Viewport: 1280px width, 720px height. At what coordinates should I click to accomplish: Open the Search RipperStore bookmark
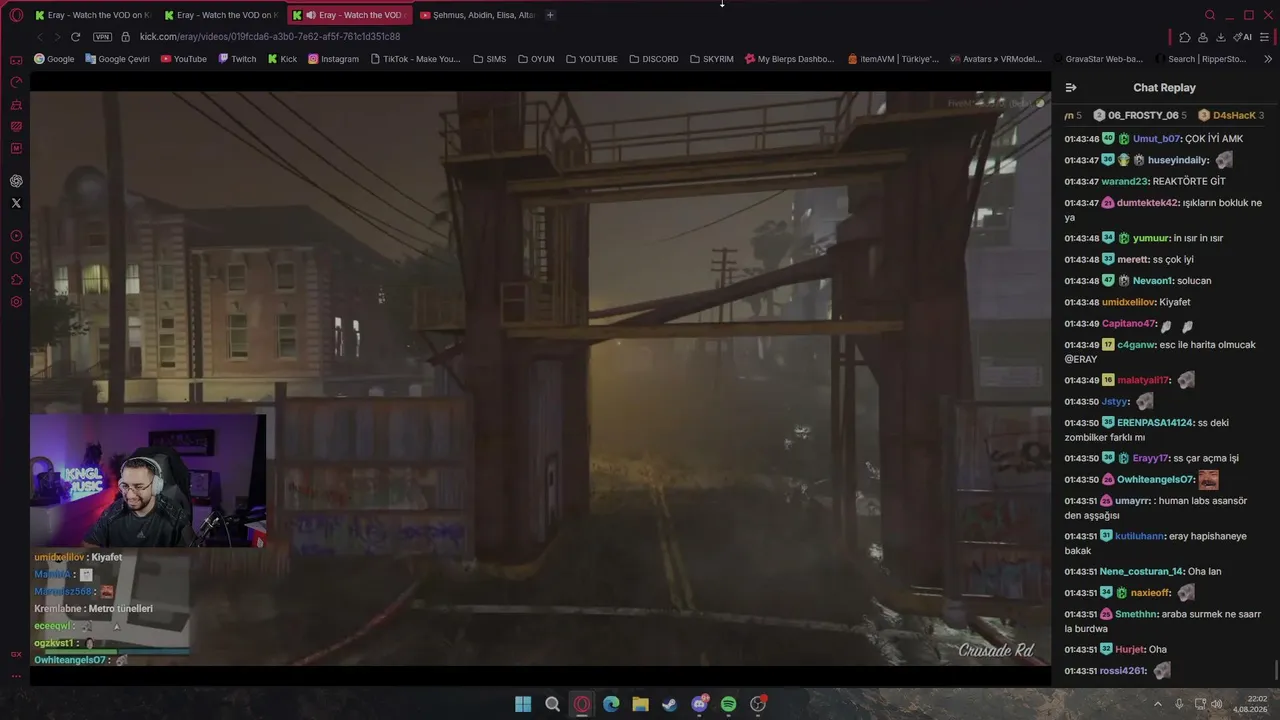point(1200,59)
